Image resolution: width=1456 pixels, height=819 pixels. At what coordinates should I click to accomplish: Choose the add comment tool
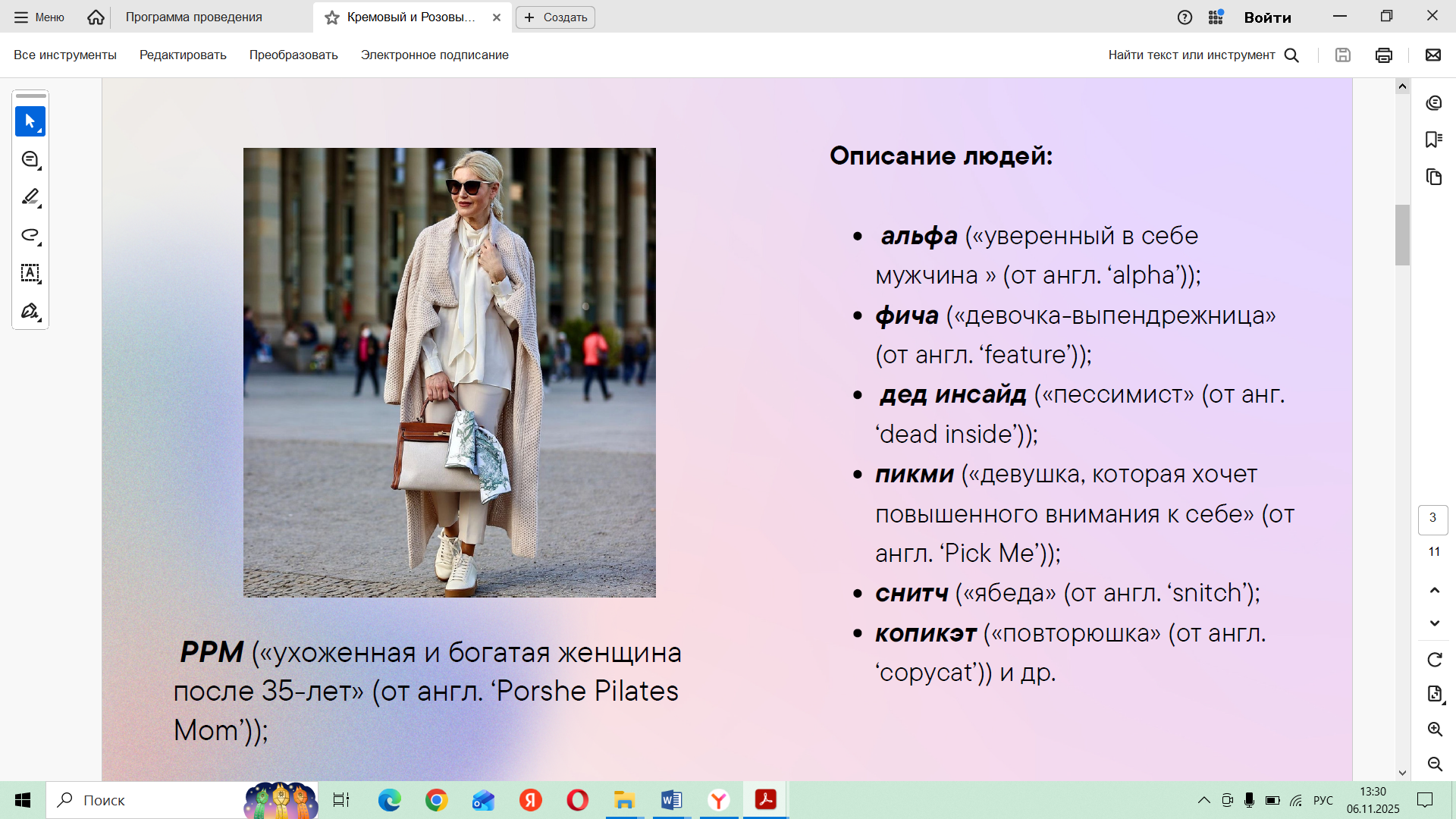(30, 159)
